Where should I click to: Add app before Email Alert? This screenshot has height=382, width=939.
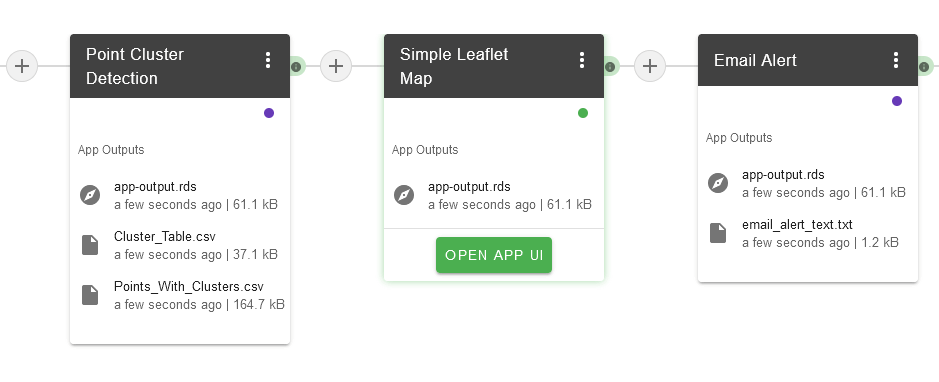[x=650, y=65]
